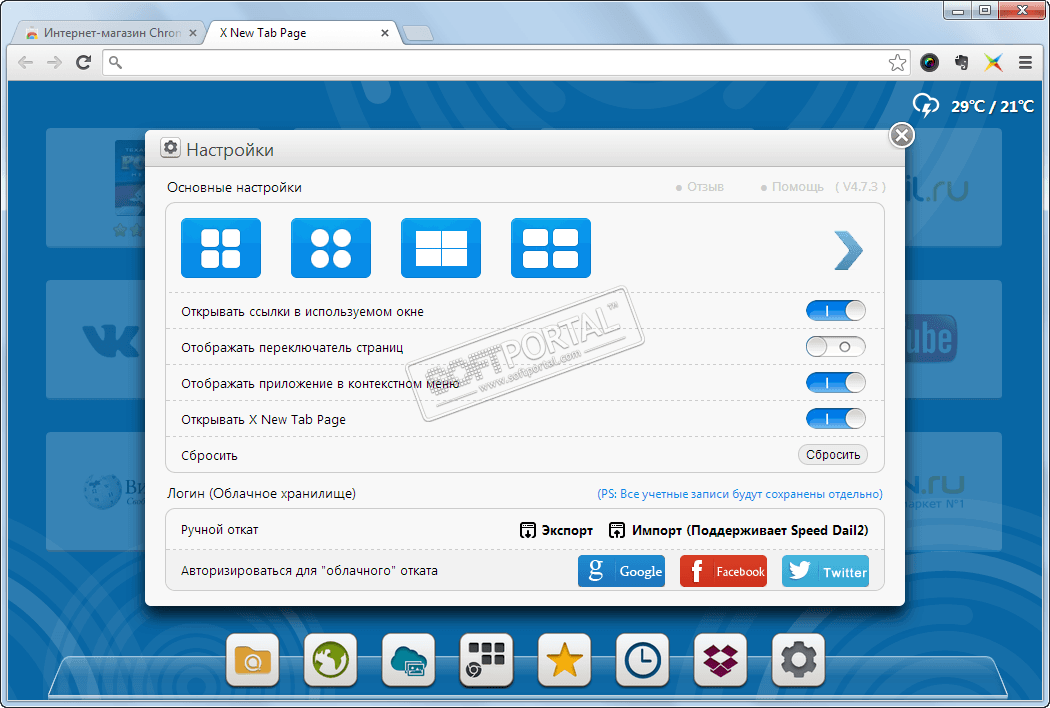Click the Сбросить reset button
The width and height of the screenshot is (1050, 708).
(x=833, y=455)
